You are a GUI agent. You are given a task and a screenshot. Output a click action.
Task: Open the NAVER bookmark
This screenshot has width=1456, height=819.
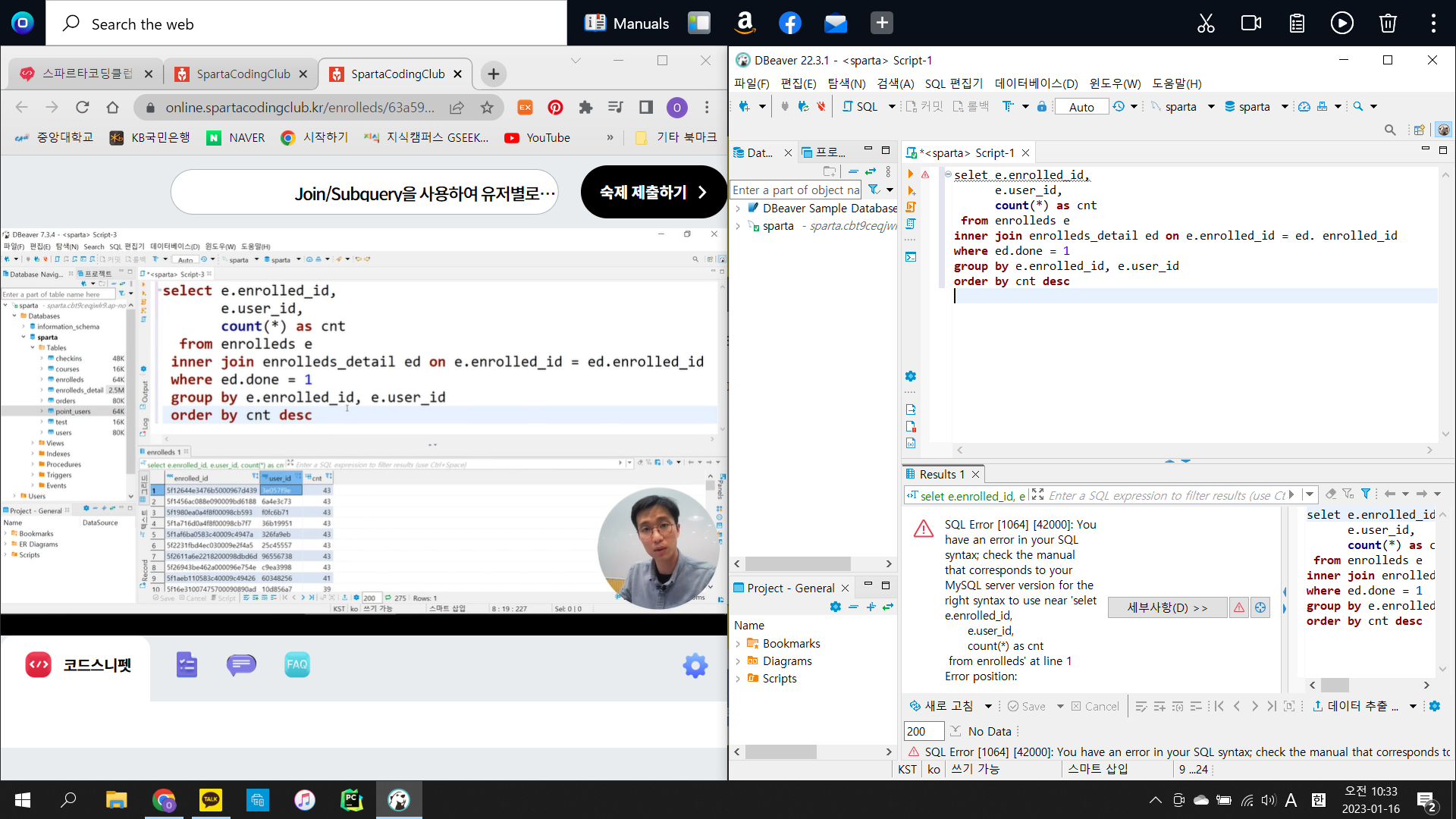pyautogui.click(x=236, y=138)
